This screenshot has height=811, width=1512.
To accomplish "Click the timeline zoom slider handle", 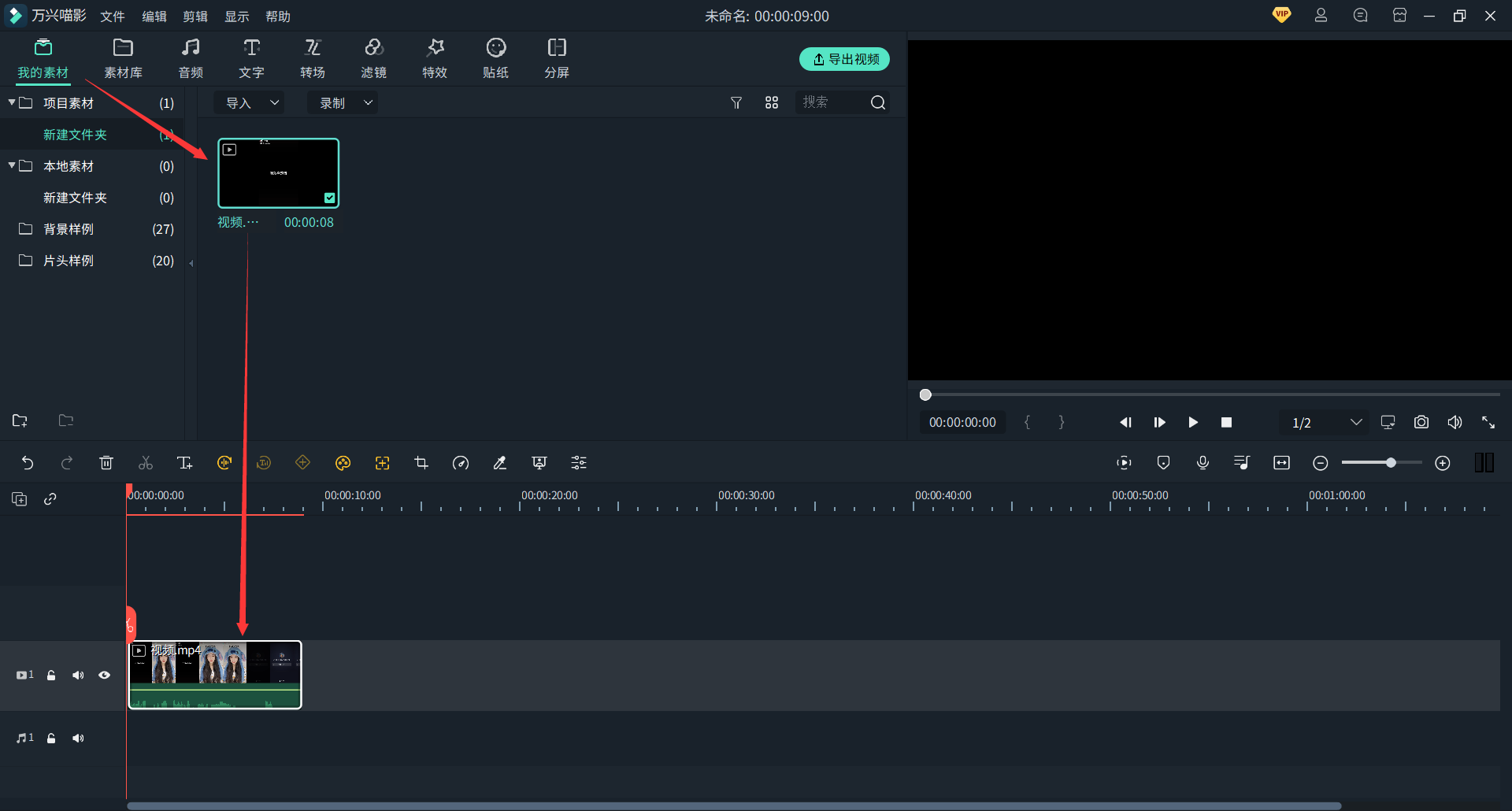I will coord(1391,463).
